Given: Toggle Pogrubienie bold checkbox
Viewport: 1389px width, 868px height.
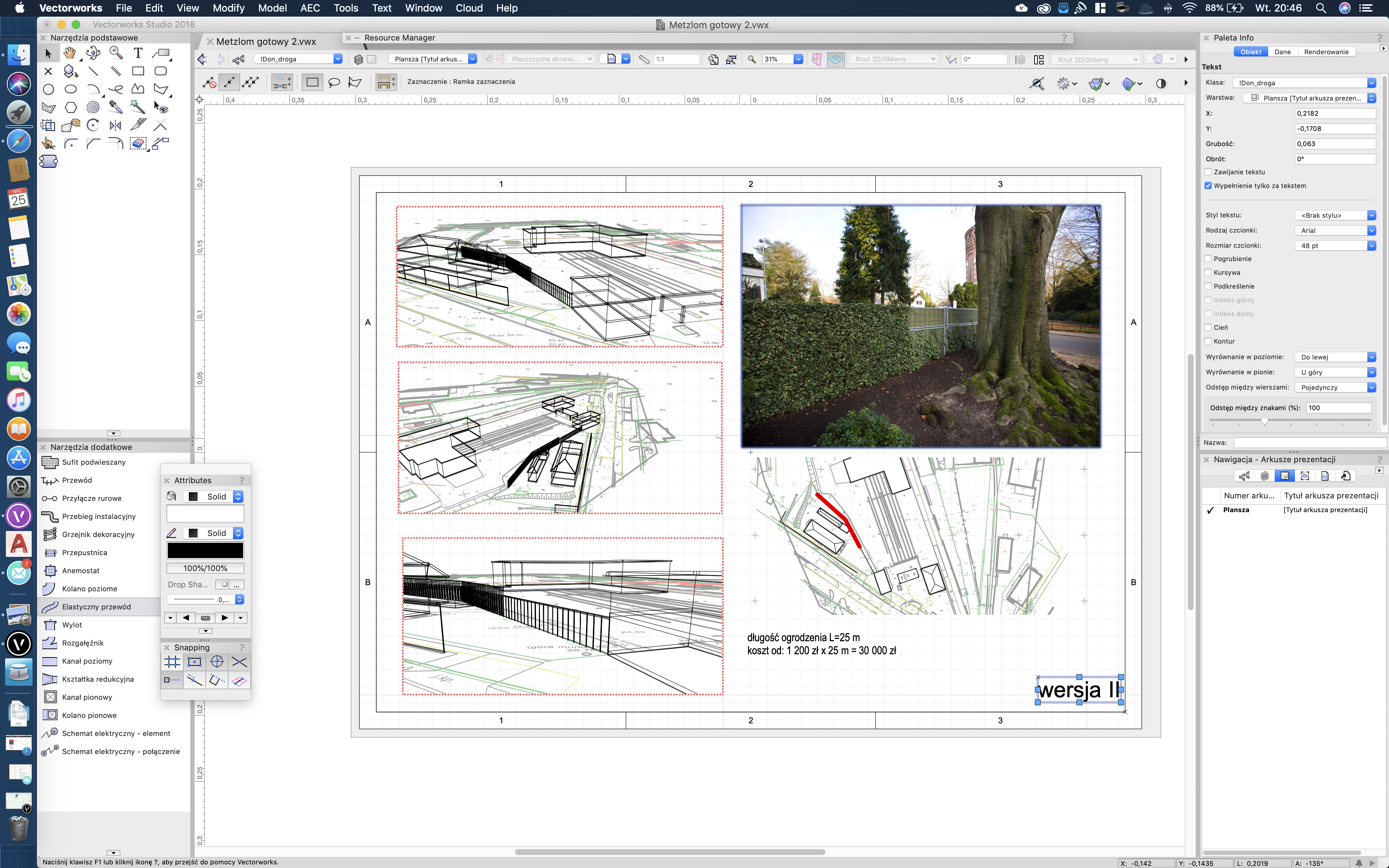Looking at the screenshot, I should click(1209, 259).
